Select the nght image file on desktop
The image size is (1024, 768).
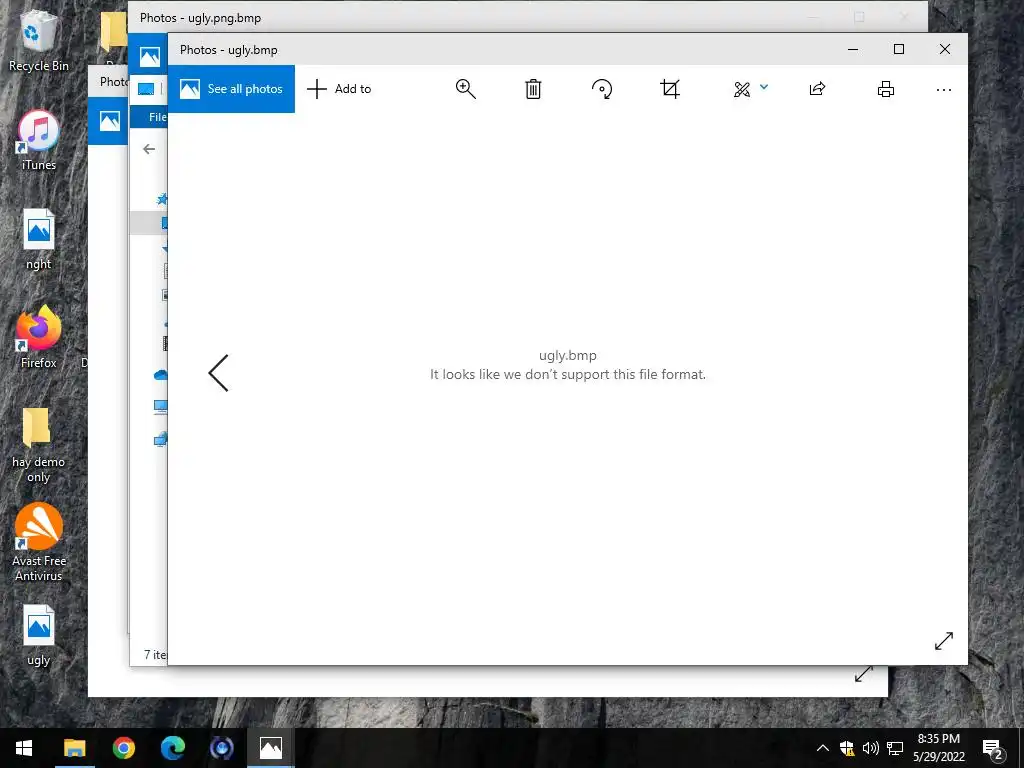[x=39, y=239]
